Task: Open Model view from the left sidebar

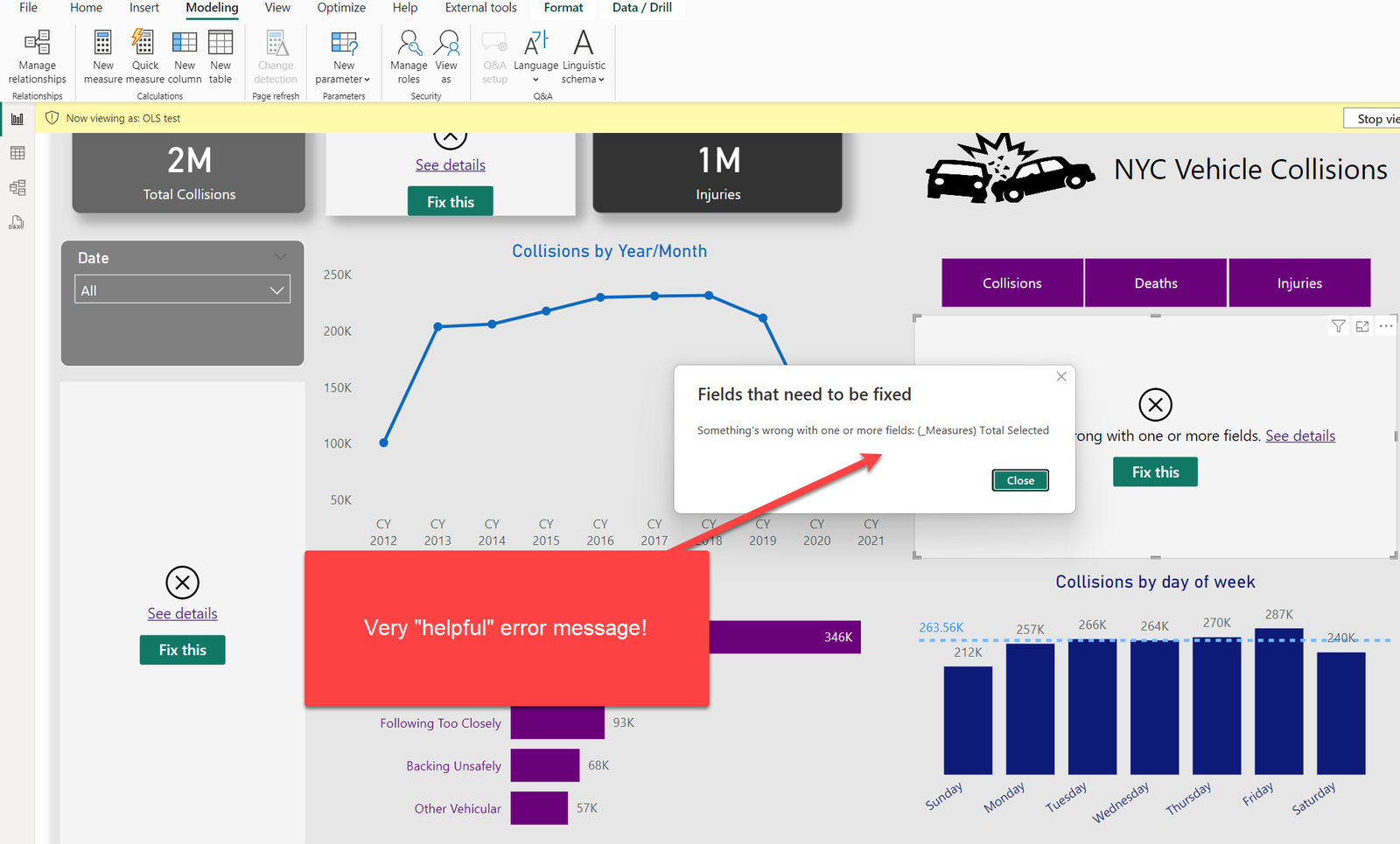Action: pyautogui.click(x=17, y=188)
